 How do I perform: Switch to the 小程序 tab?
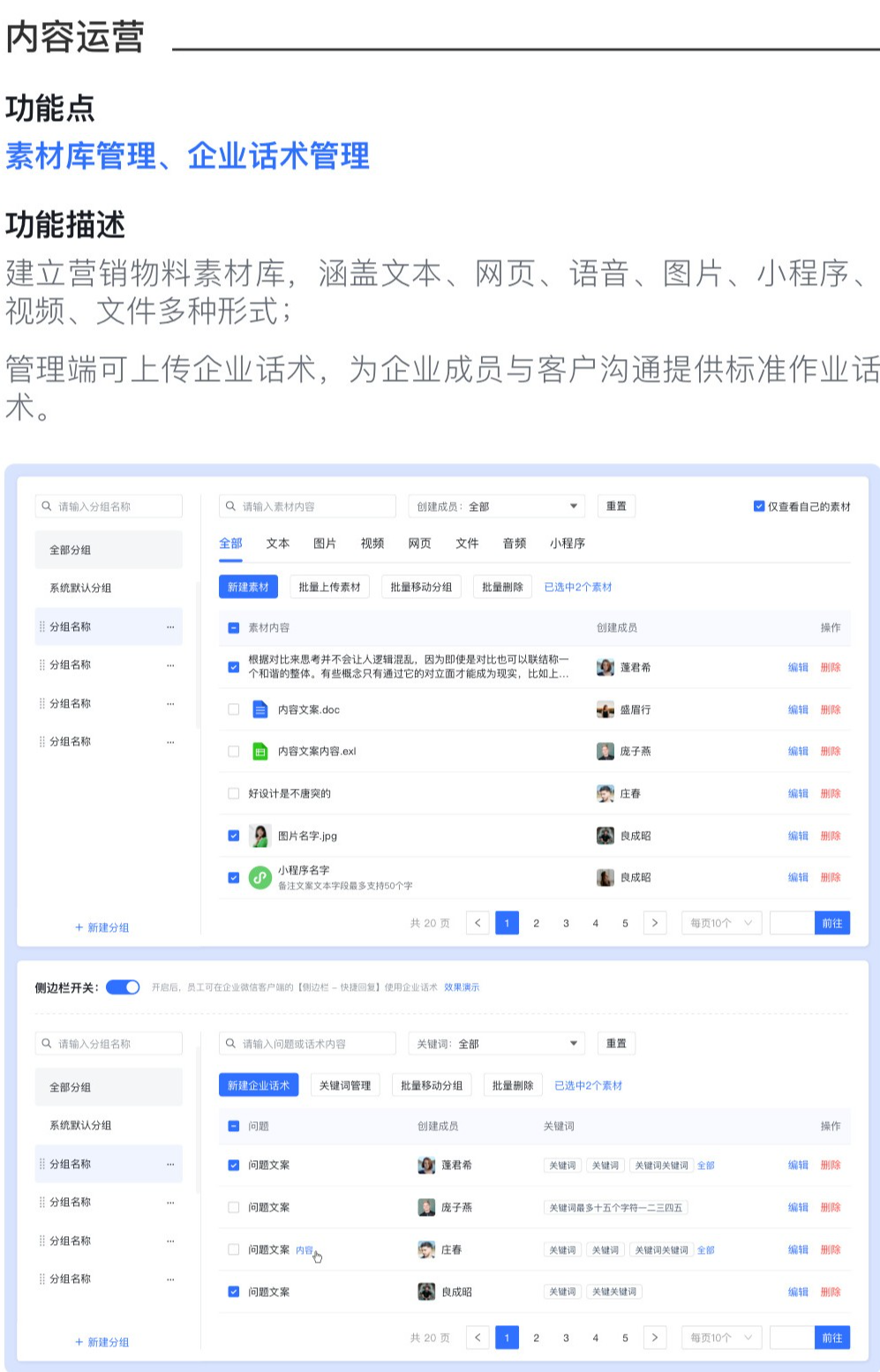tap(567, 544)
